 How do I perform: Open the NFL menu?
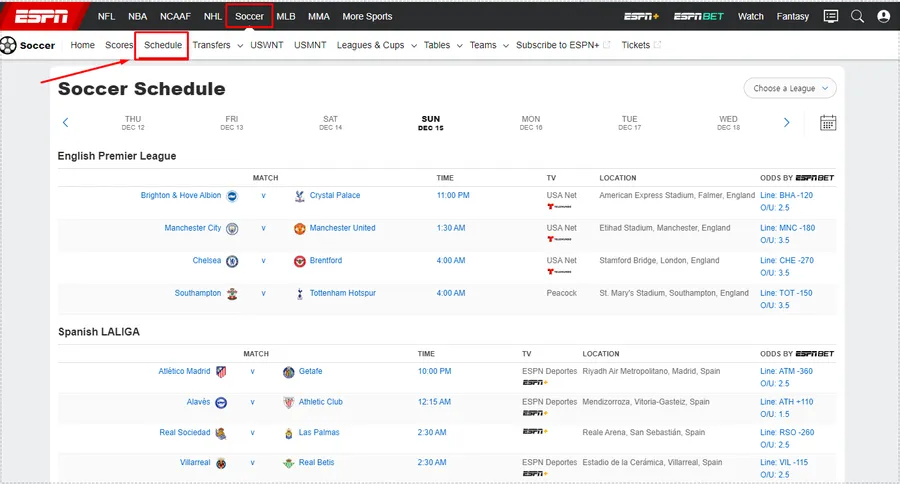[x=106, y=16]
